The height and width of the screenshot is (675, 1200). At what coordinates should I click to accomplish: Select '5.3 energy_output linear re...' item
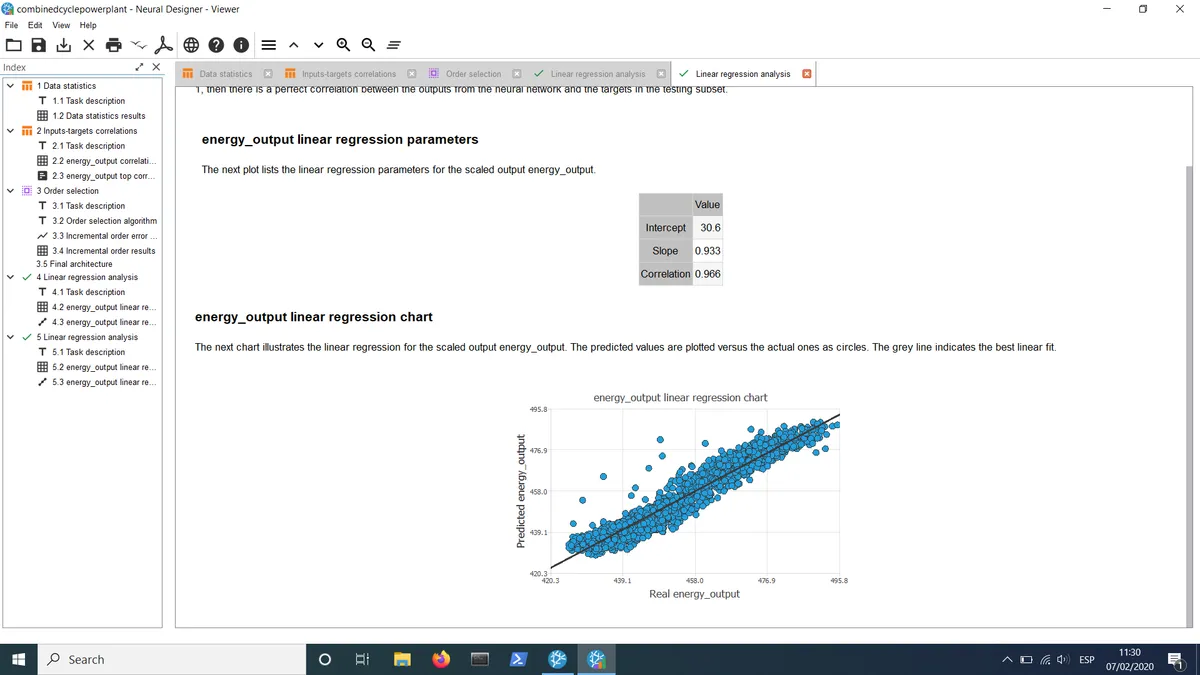[102, 382]
